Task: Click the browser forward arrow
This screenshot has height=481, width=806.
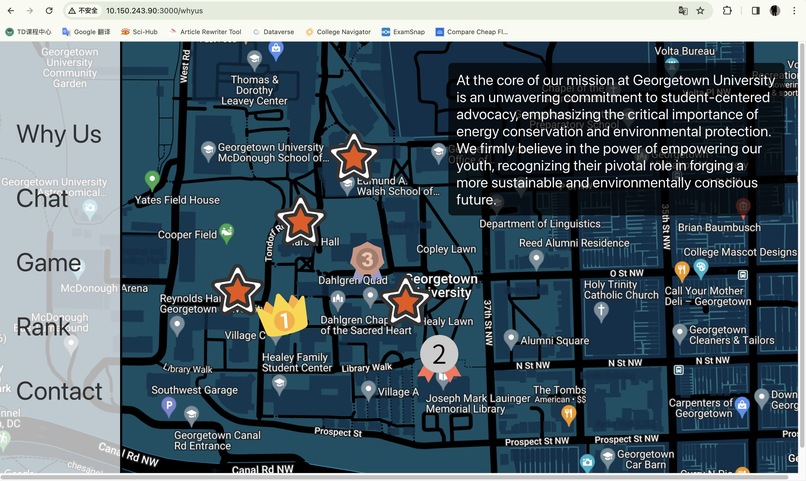Action: tap(30, 10)
